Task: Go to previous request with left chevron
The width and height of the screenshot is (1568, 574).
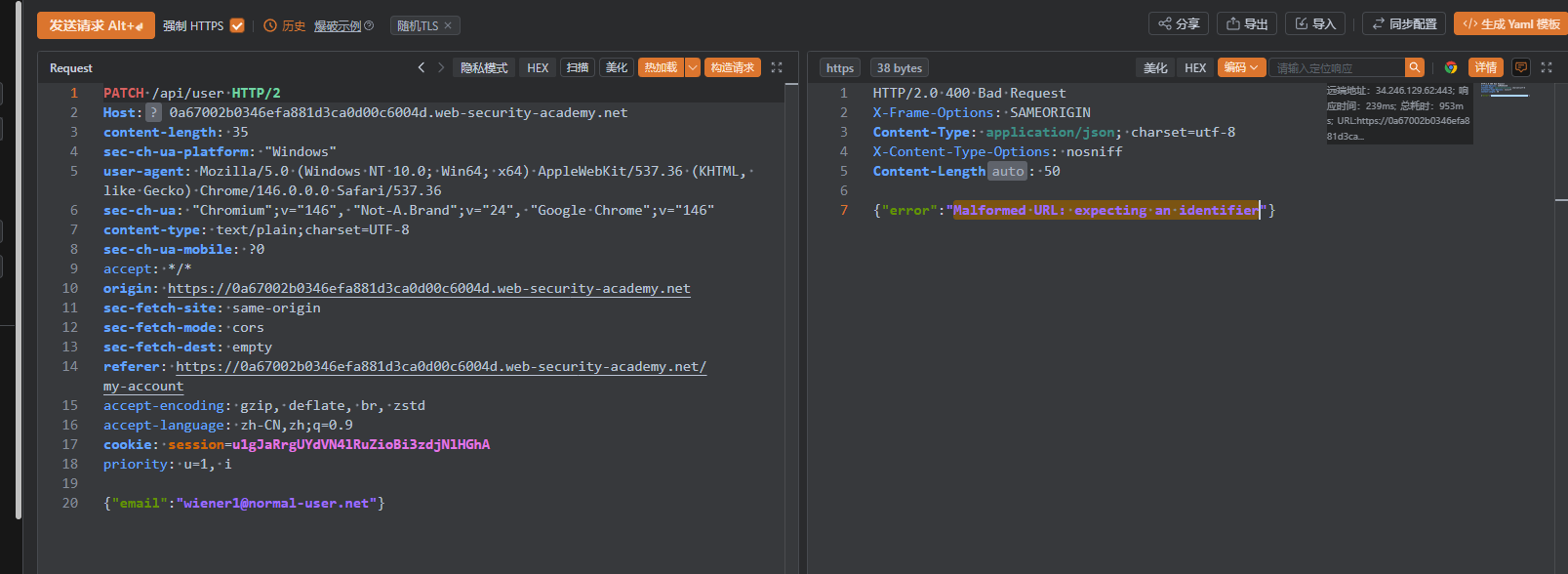Action: pyautogui.click(x=422, y=67)
